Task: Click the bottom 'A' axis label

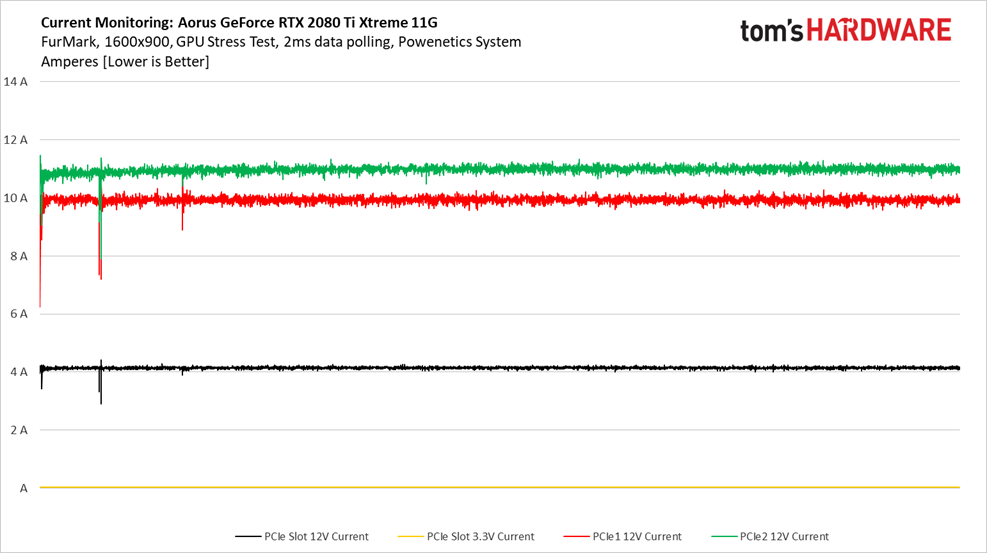Action: (23, 488)
